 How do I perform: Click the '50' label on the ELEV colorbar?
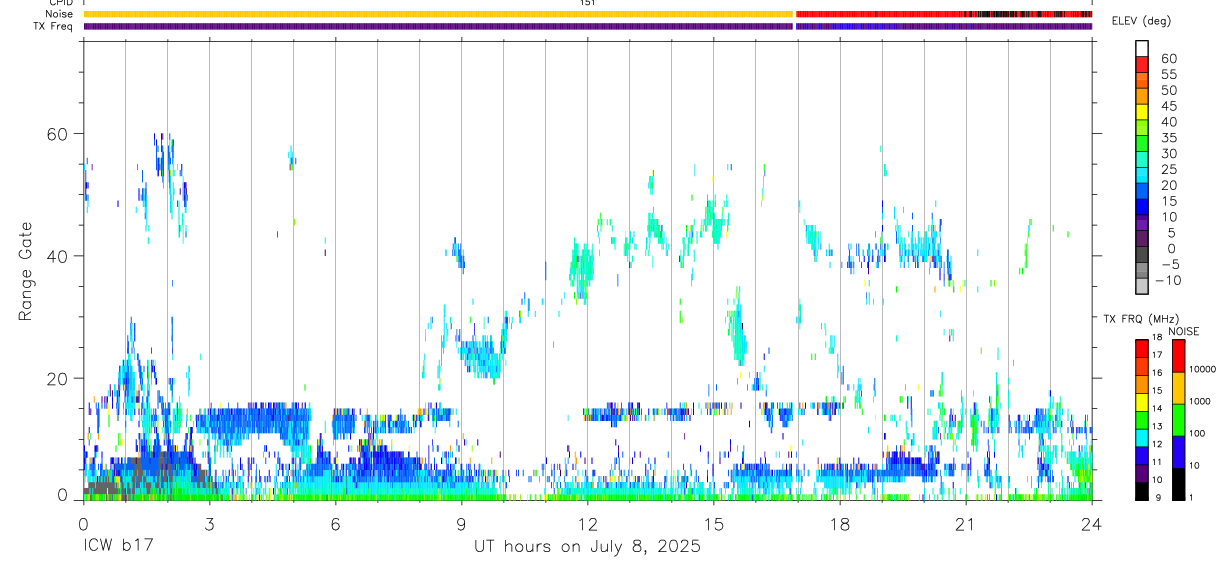pyautogui.click(x=1168, y=90)
